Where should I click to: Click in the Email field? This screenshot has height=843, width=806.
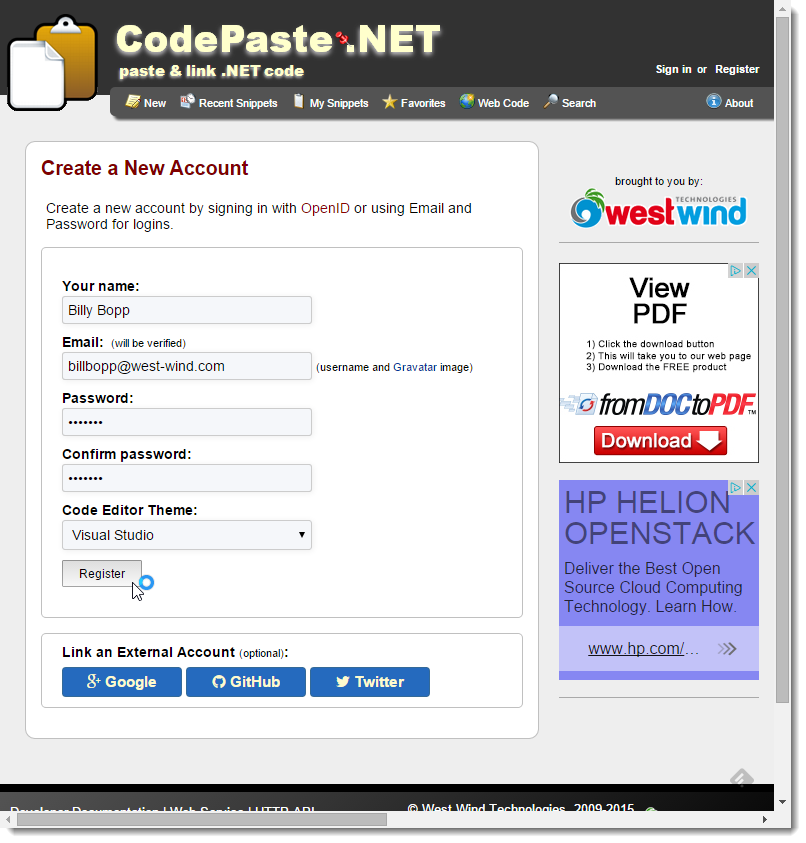click(x=187, y=366)
